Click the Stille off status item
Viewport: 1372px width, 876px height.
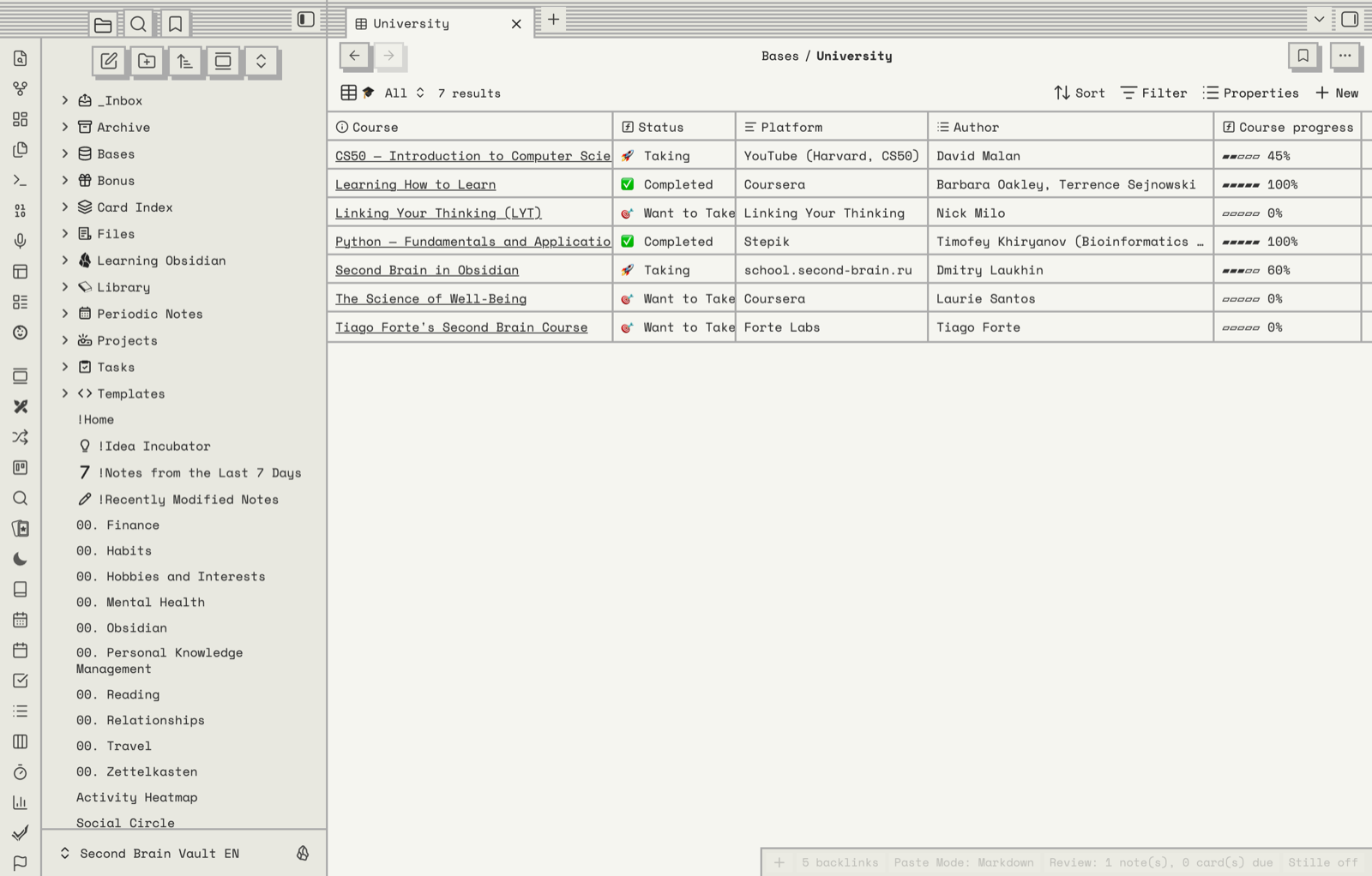tap(1323, 862)
